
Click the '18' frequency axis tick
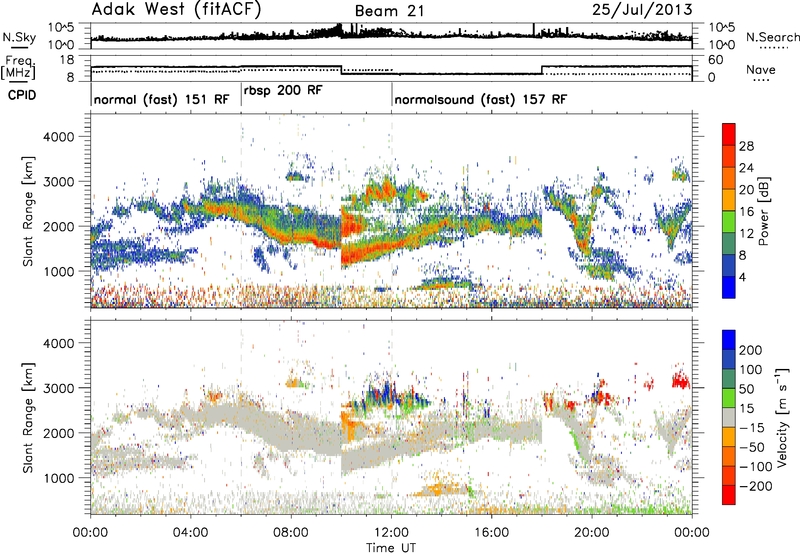[x=67, y=60]
